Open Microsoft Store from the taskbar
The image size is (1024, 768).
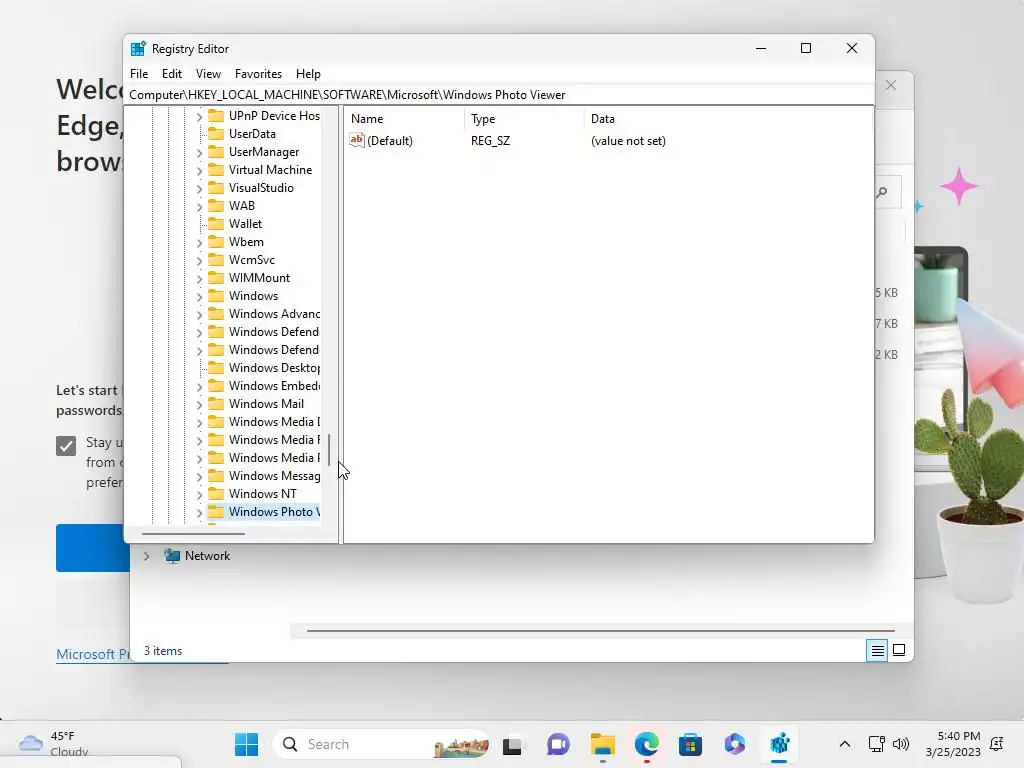click(690, 744)
